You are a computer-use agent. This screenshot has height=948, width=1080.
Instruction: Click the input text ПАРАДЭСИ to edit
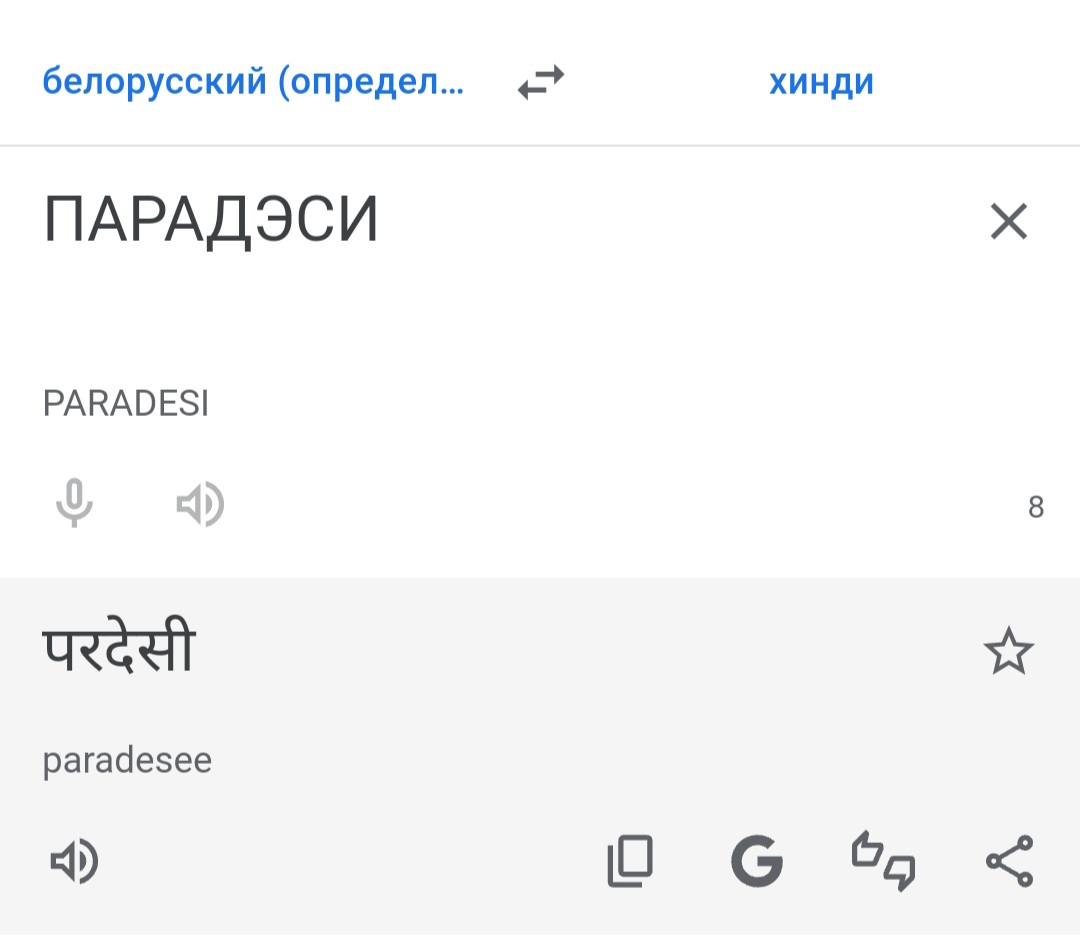point(211,221)
